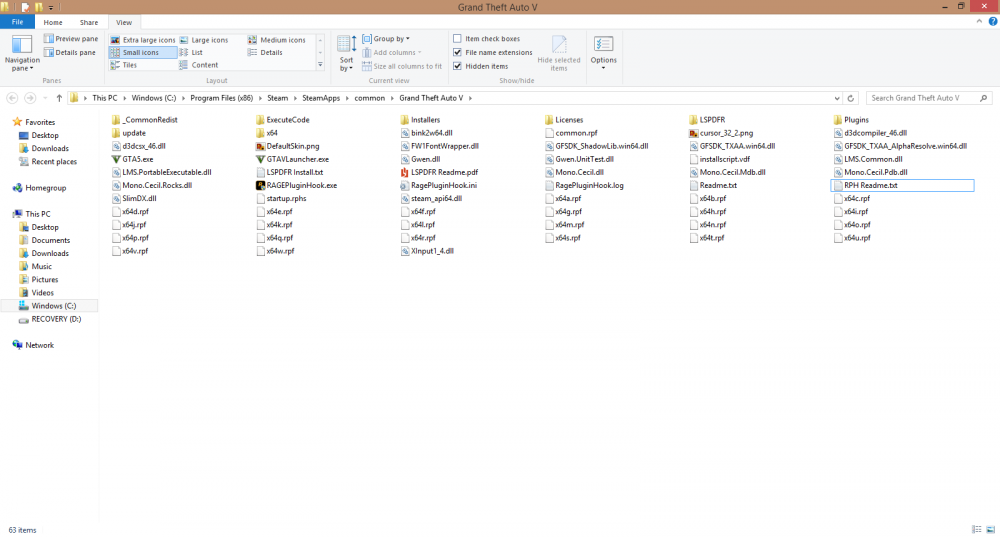The height and width of the screenshot is (537, 1000).
Task: Open Music under This PC
Action: (41, 267)
